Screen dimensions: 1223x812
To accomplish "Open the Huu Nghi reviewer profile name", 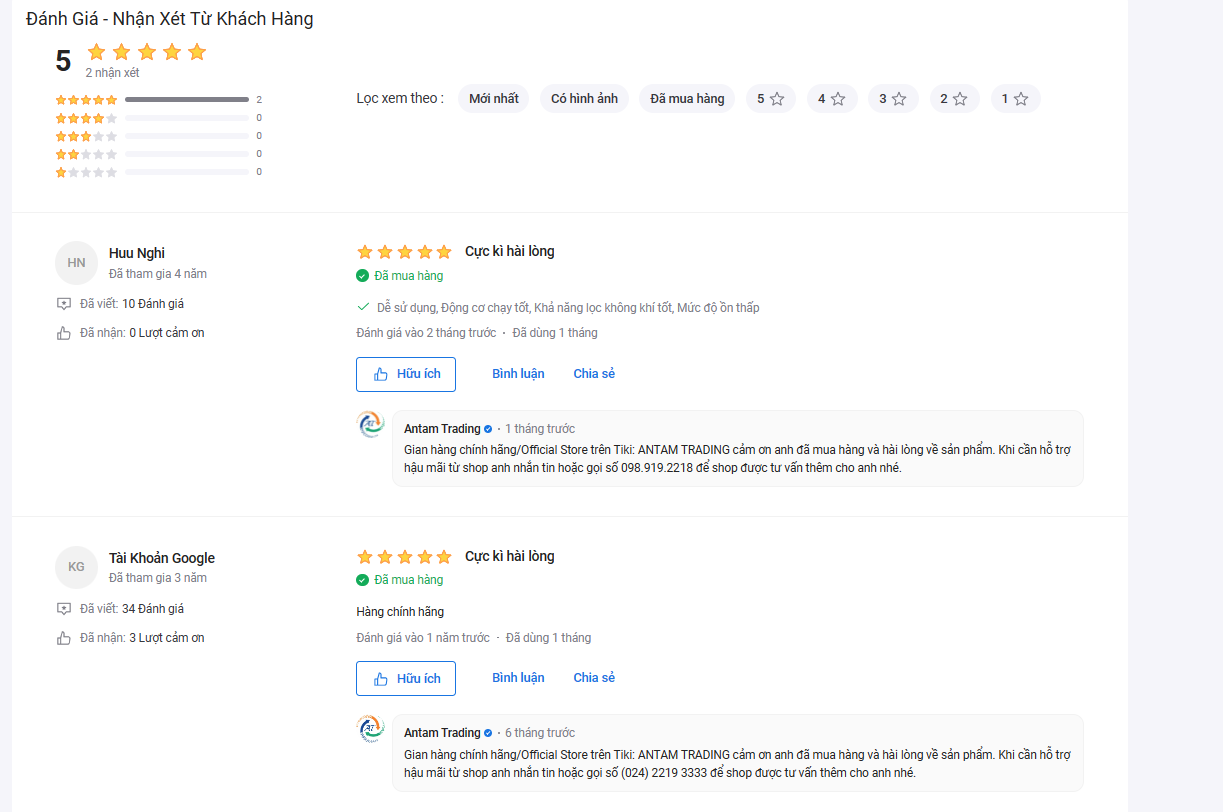I will 137,254.
